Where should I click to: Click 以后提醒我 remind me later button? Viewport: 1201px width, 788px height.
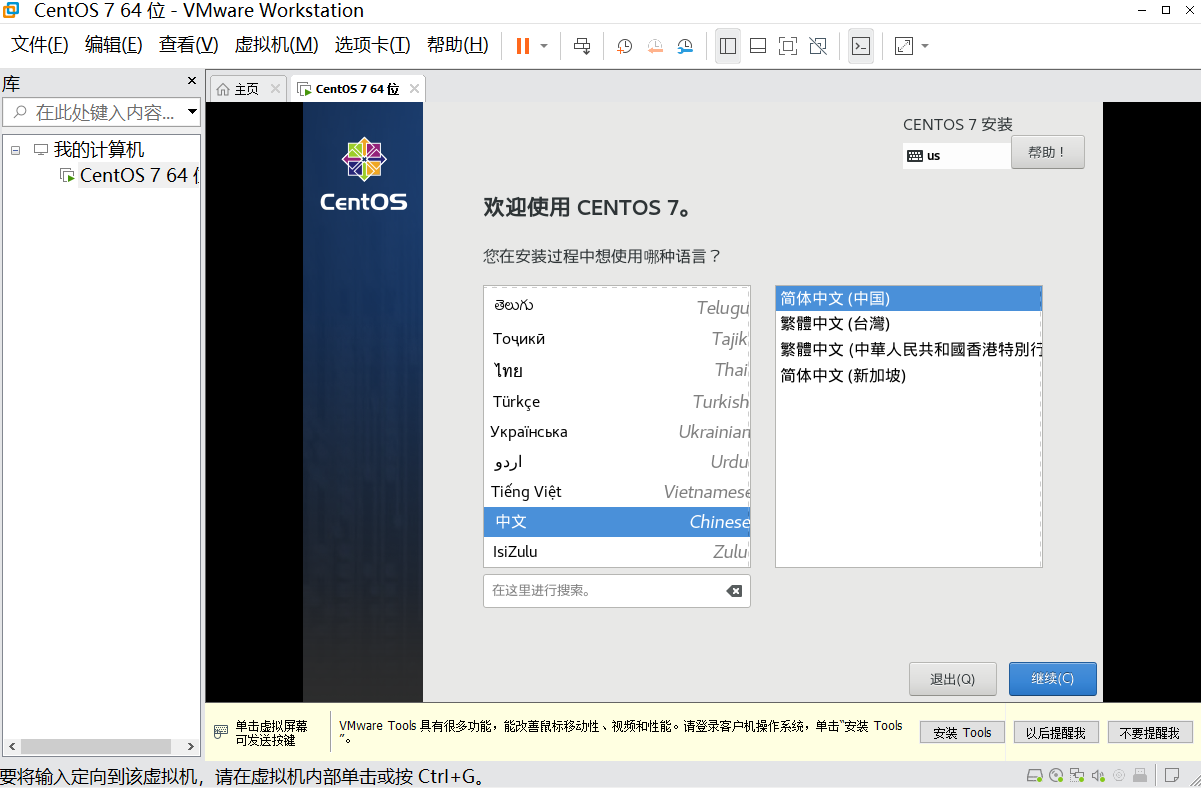(x=1056, y=732)
